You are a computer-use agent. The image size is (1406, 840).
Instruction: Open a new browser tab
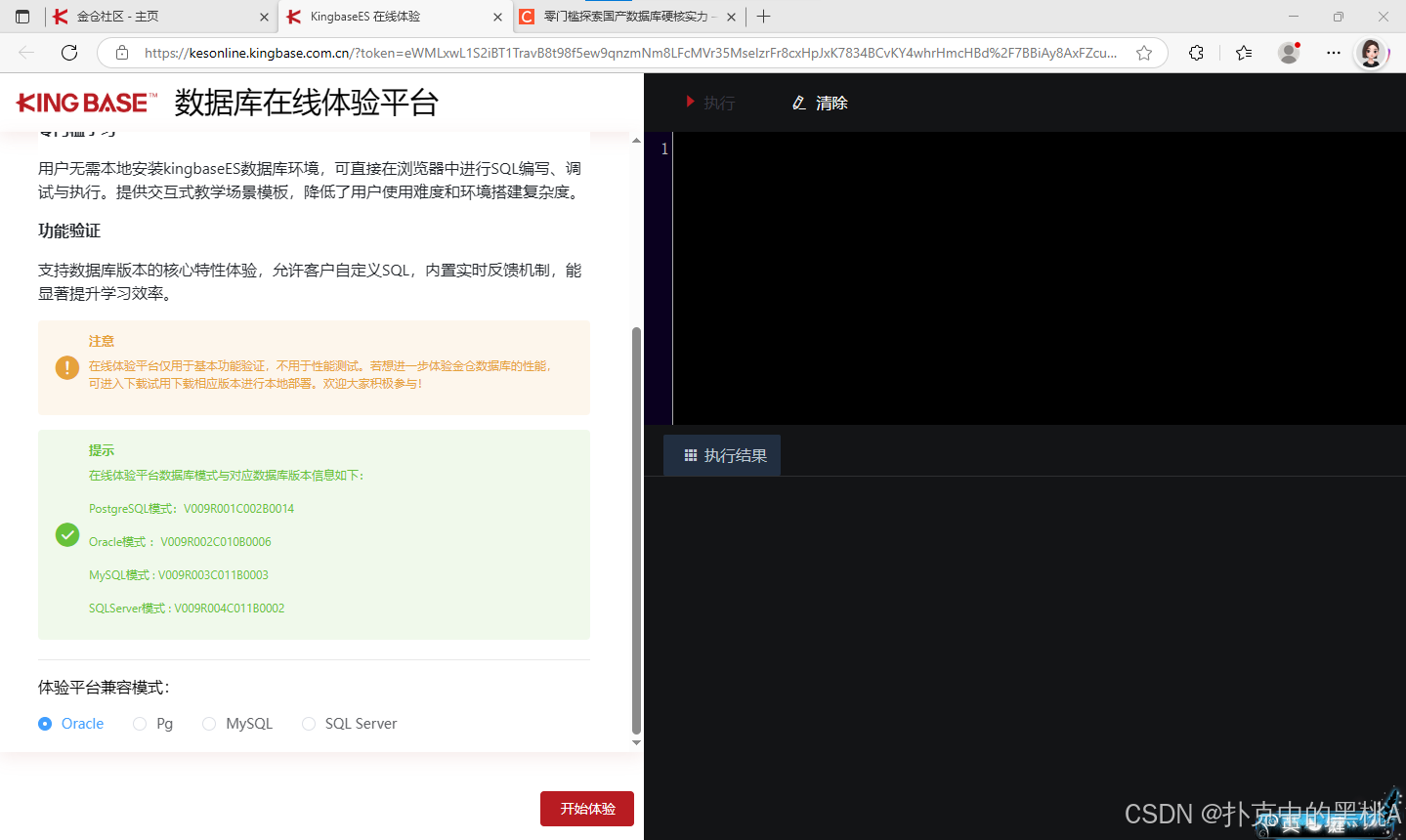764,17
